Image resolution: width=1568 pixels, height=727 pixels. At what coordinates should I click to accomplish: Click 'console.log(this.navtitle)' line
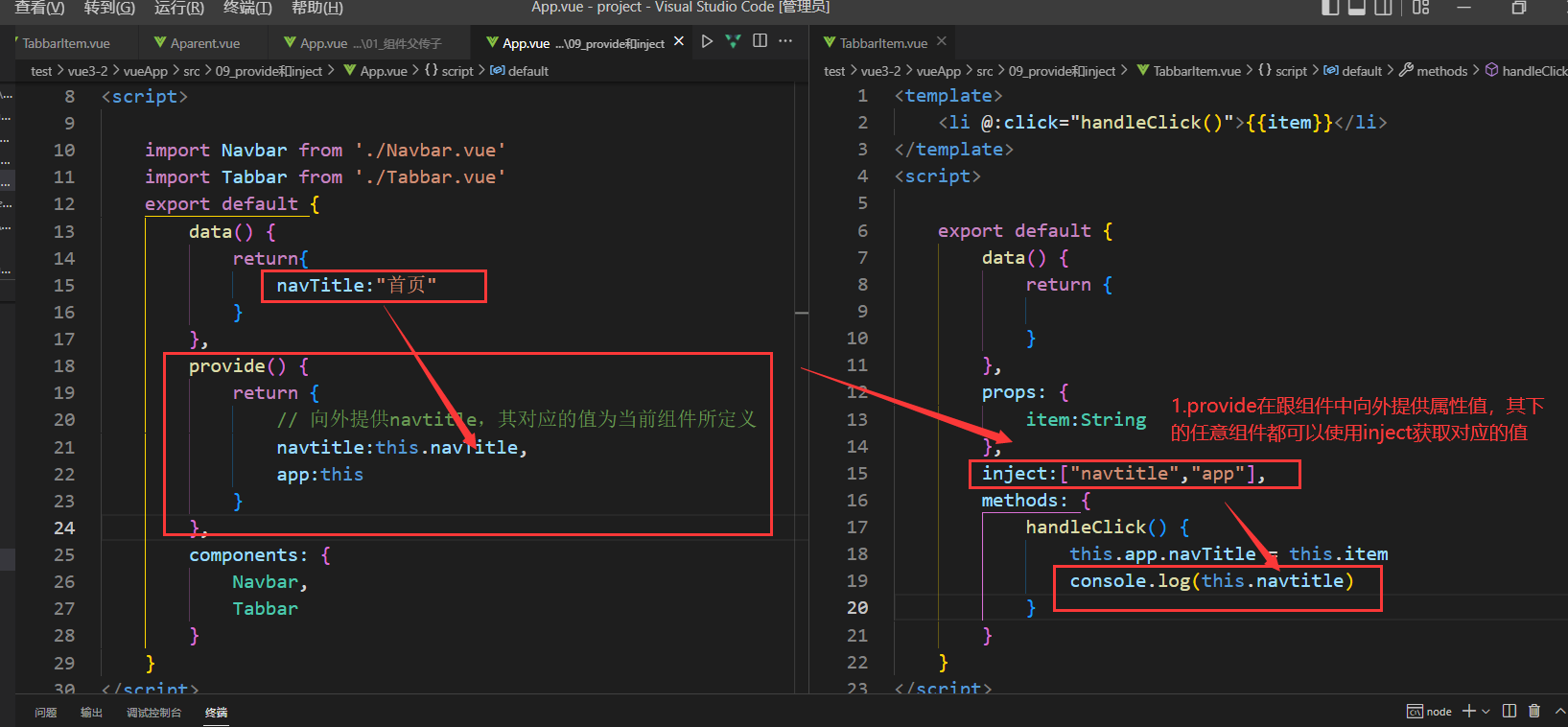(x=1211, y=580)
